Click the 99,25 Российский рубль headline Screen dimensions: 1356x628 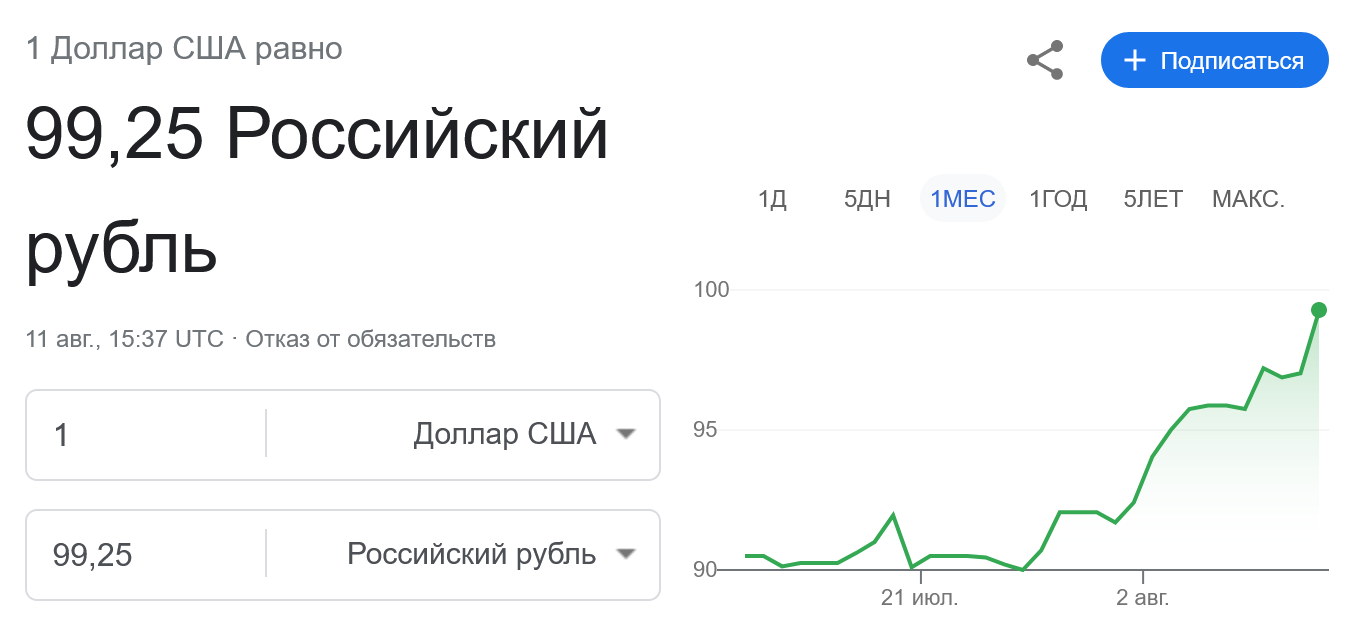tap(316, 190)
